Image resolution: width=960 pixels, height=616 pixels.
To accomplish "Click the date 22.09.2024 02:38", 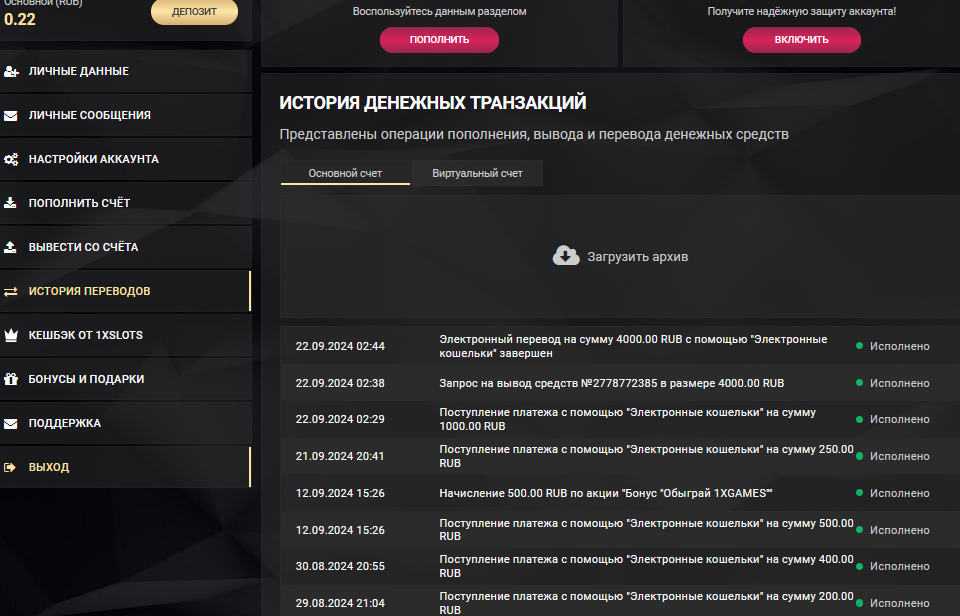I will 340,383.
